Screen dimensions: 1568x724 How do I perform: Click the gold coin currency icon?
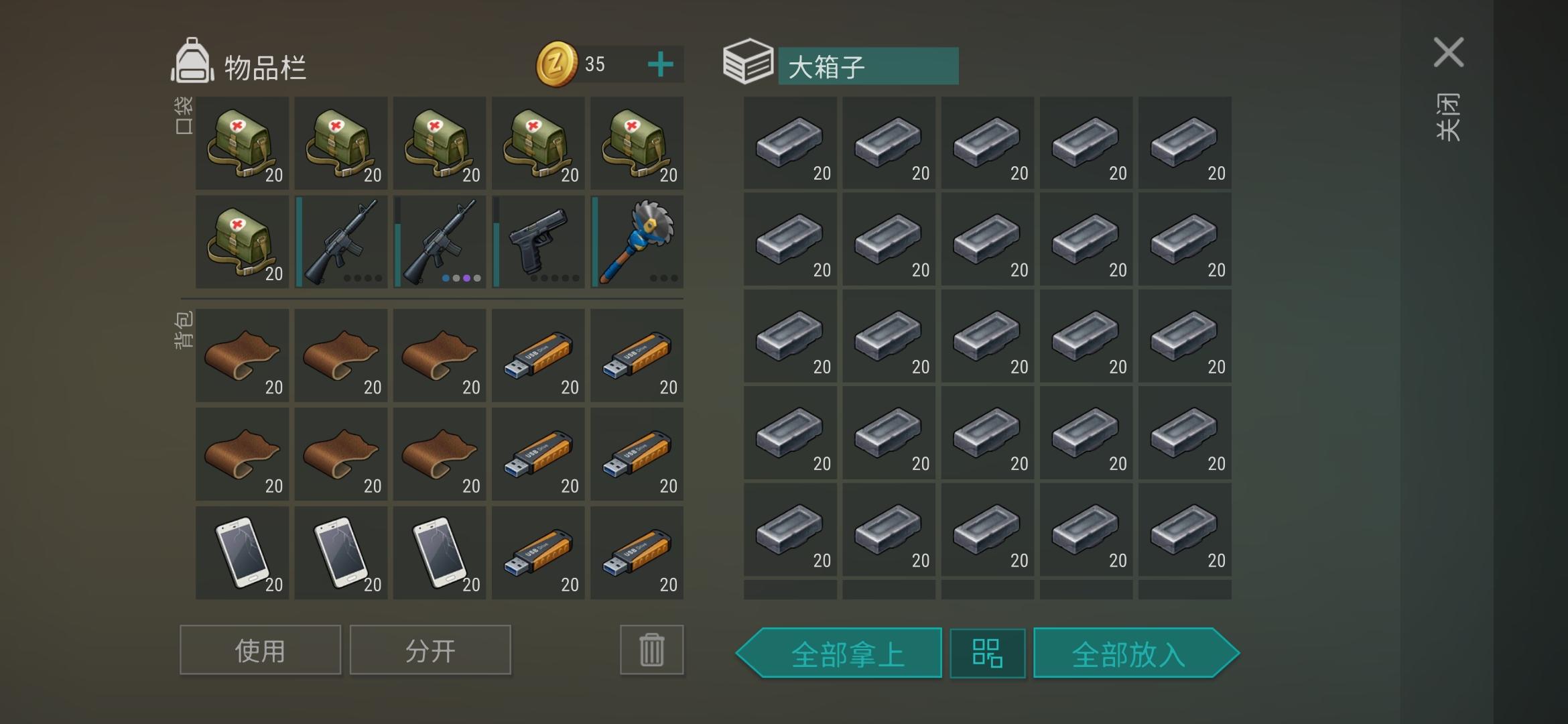(x=557, y=64)
